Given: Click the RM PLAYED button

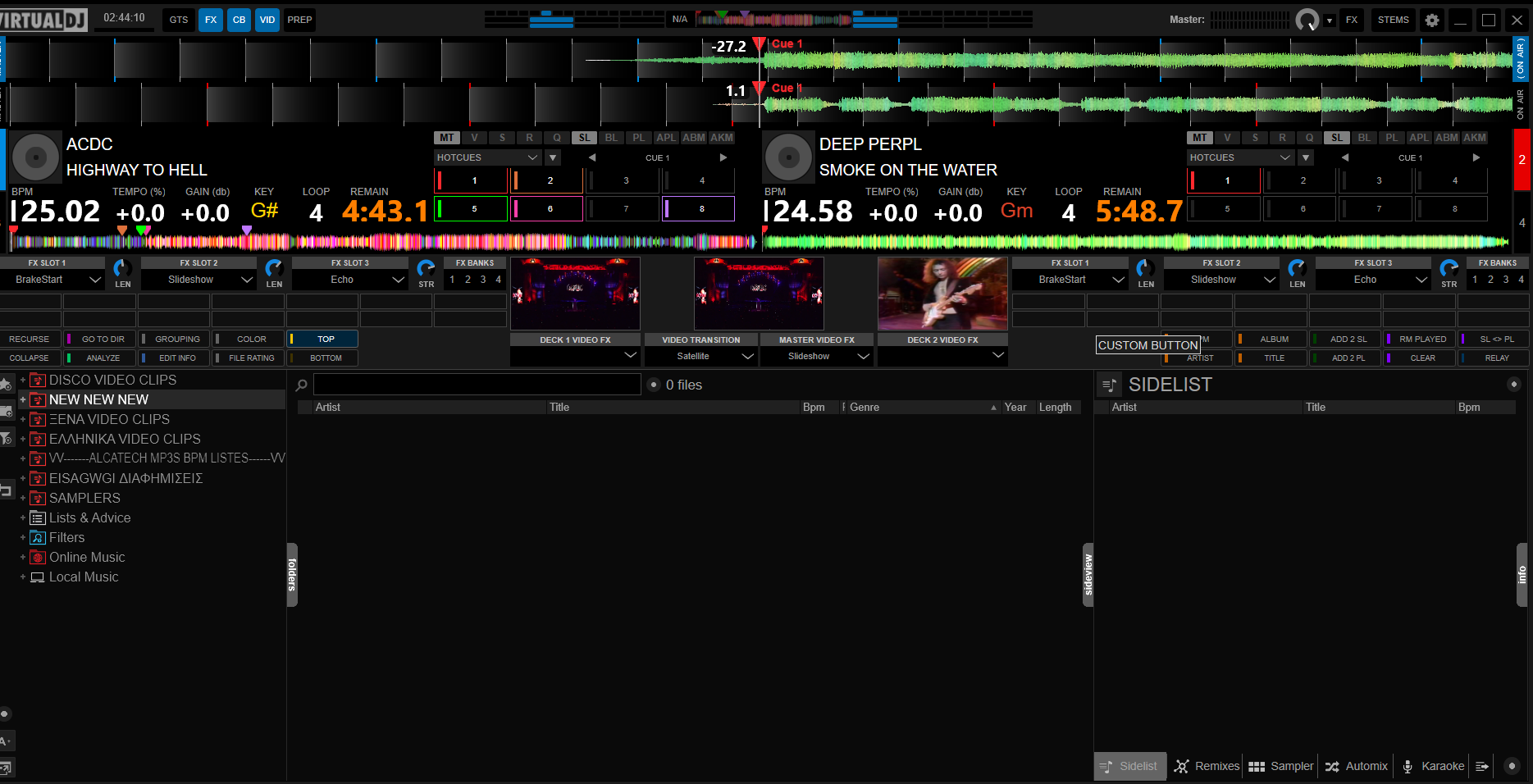Looking at the screenshot, I should [1419, 339].
